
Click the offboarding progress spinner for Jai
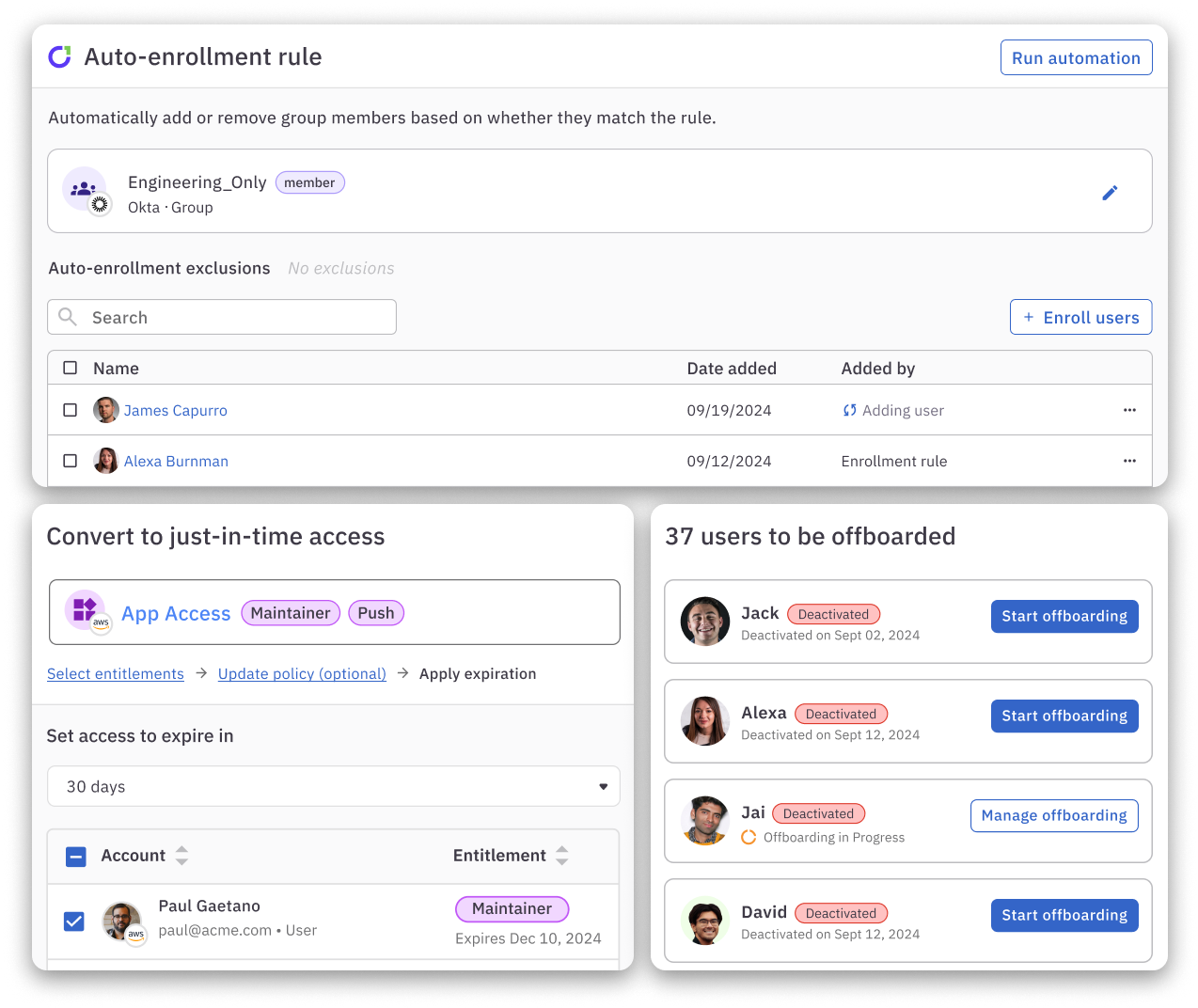749,837
